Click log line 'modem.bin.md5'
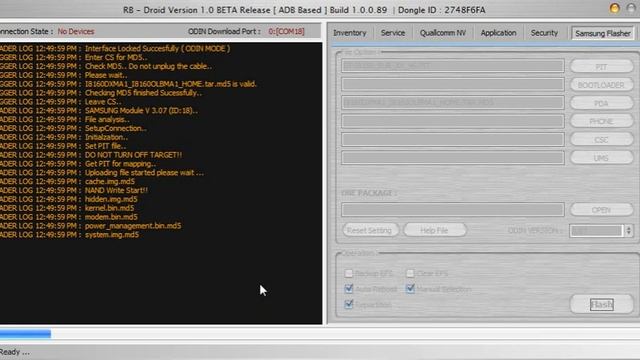 tap(111, 217)
